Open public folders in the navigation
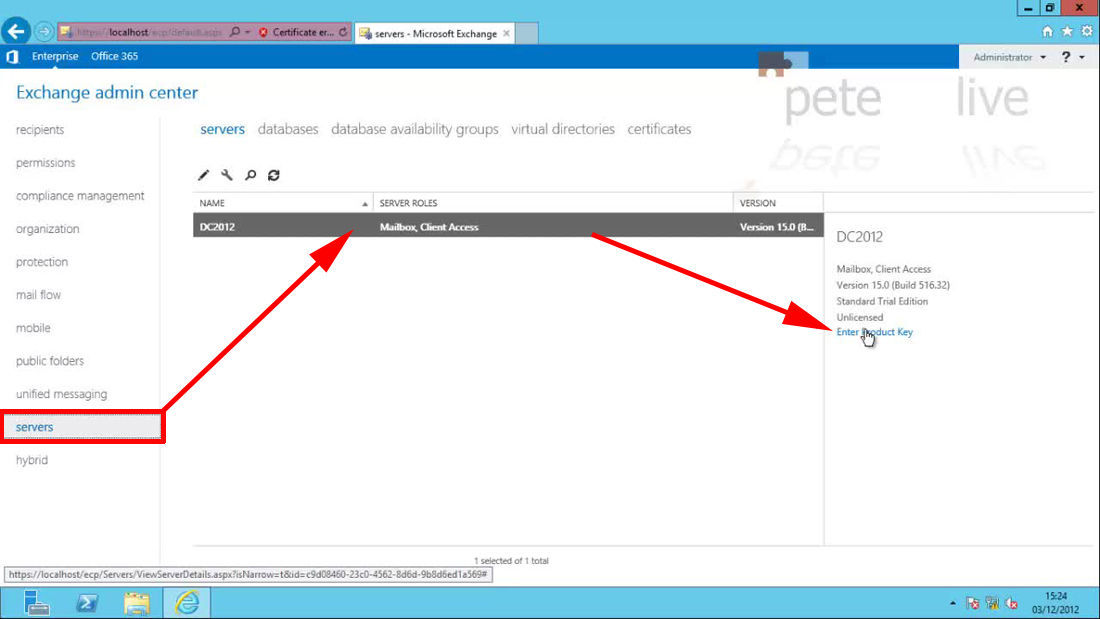 [x=50, y=361]
